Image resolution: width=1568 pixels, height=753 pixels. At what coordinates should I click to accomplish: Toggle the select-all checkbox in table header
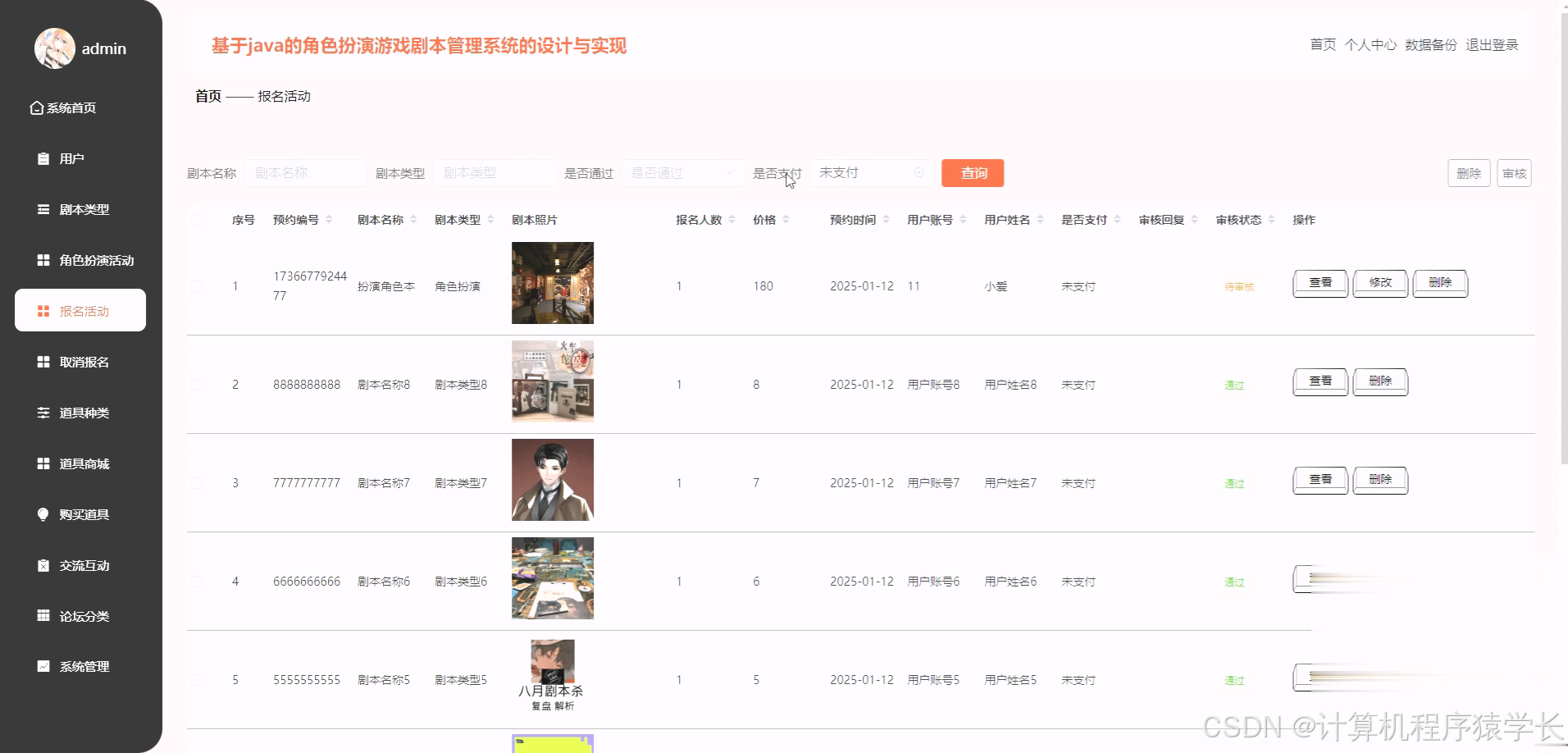pos(197,220)
